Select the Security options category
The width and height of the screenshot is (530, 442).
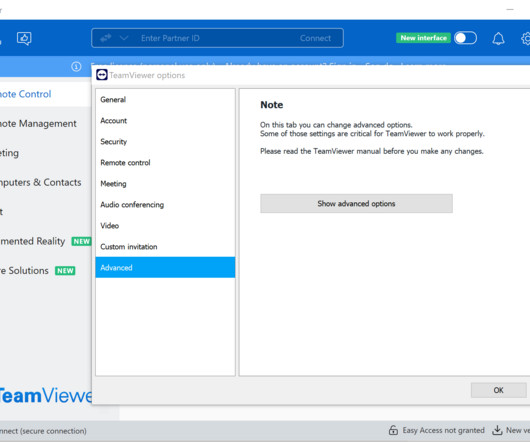(165, 142)
